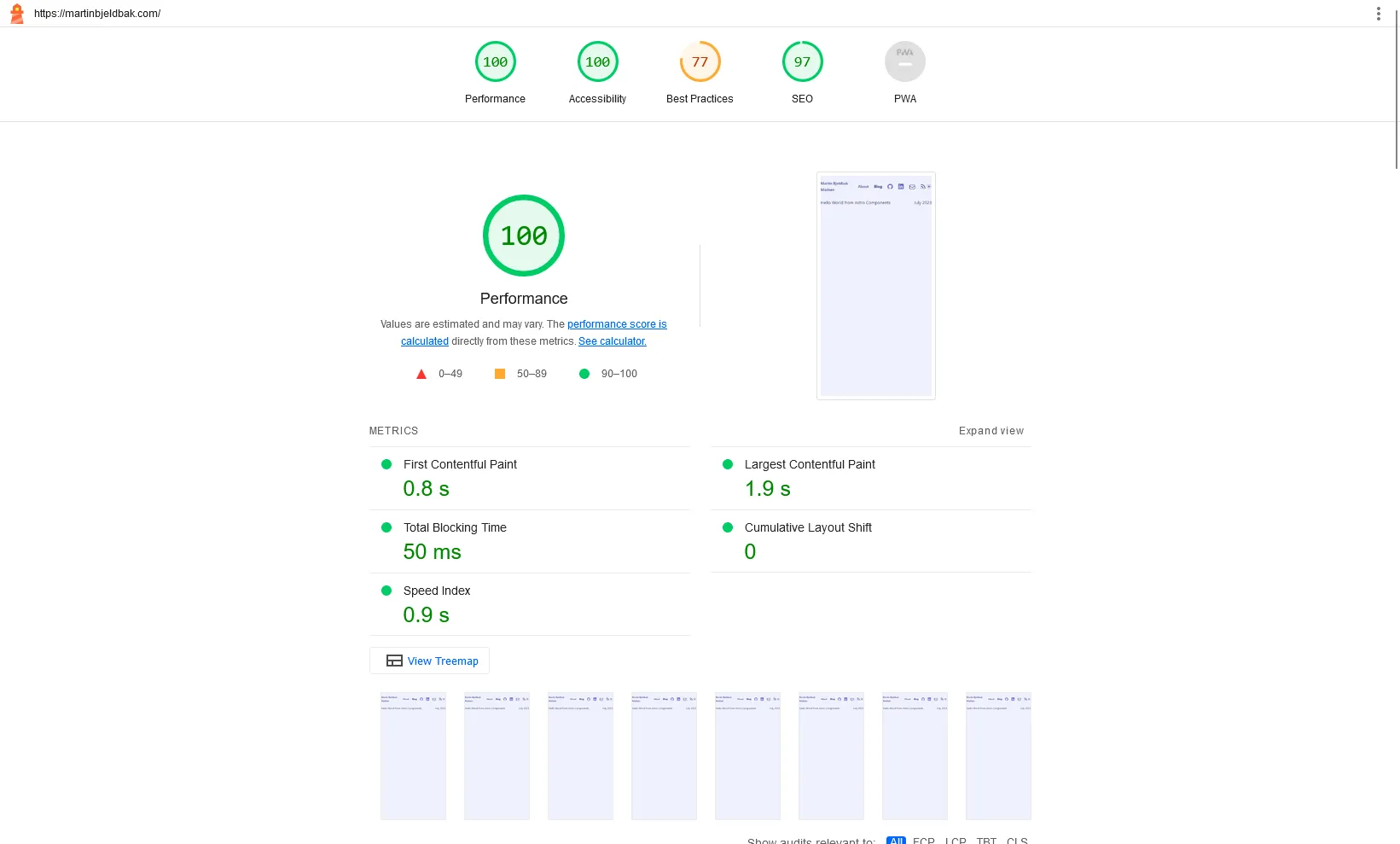
Task: Expand details for Largest Contentful Paint metric
Action: pyautogui.click(x=809, y=464)
